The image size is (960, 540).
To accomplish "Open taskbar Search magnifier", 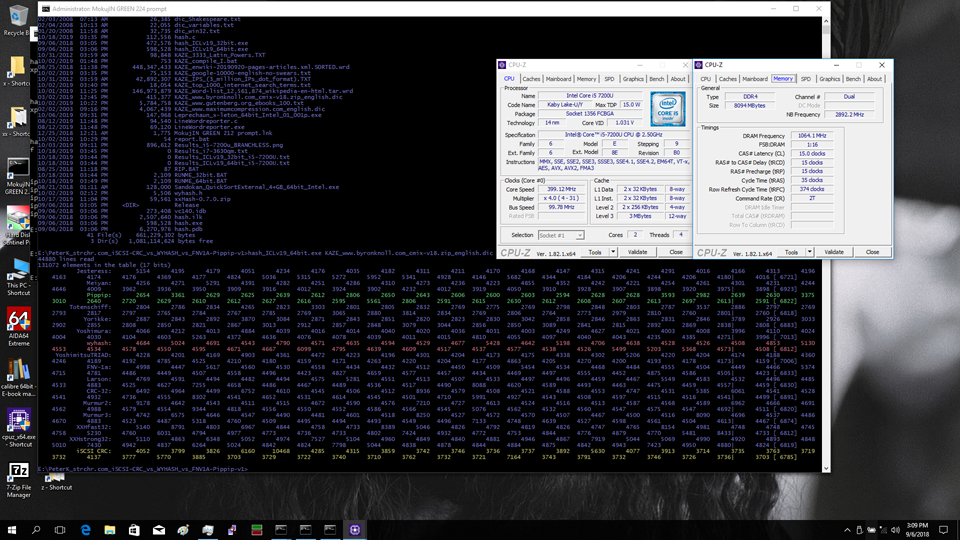I will pyautogui.click(x=36, y=530).
